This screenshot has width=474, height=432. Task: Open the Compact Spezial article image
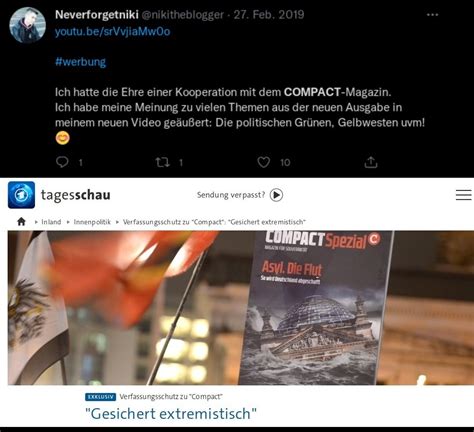(x=241, y=308)
